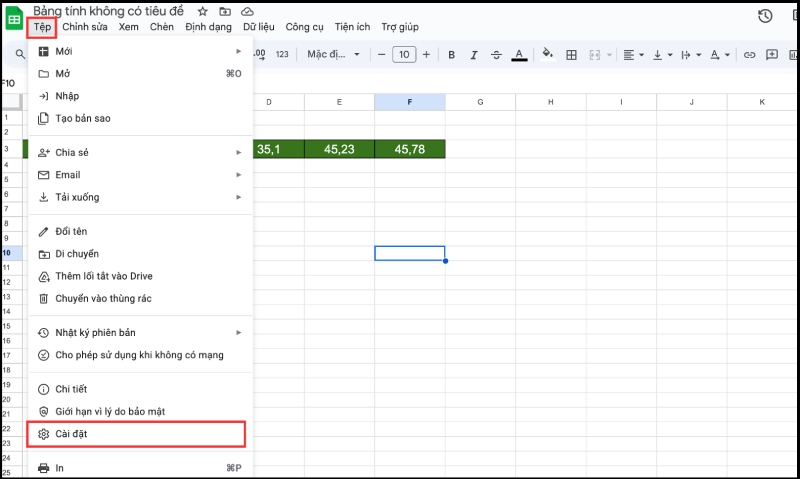Click the insert comment icon
The width and height of the screenshot is (800, 479).
point(772,55)
